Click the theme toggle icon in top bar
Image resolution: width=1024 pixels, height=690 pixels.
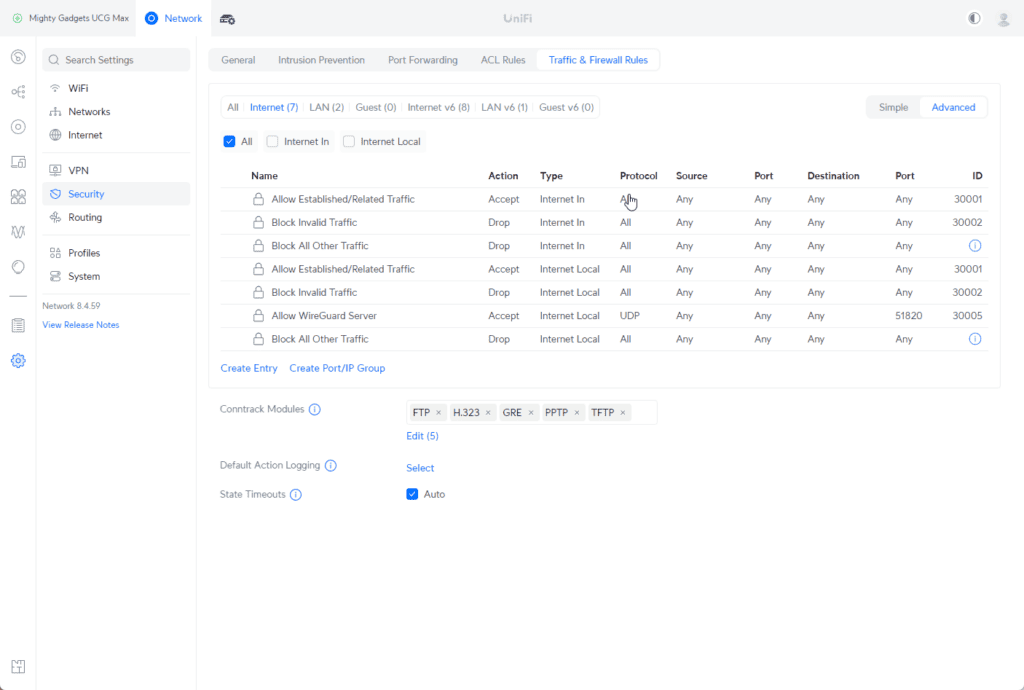click(x=975, y=18)
